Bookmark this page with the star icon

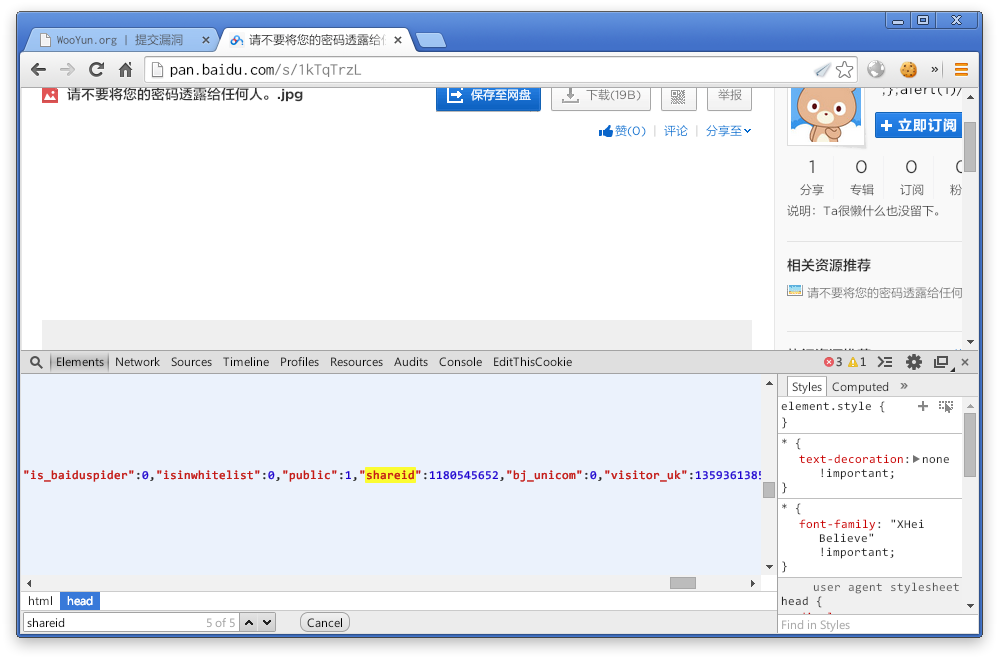844,69
